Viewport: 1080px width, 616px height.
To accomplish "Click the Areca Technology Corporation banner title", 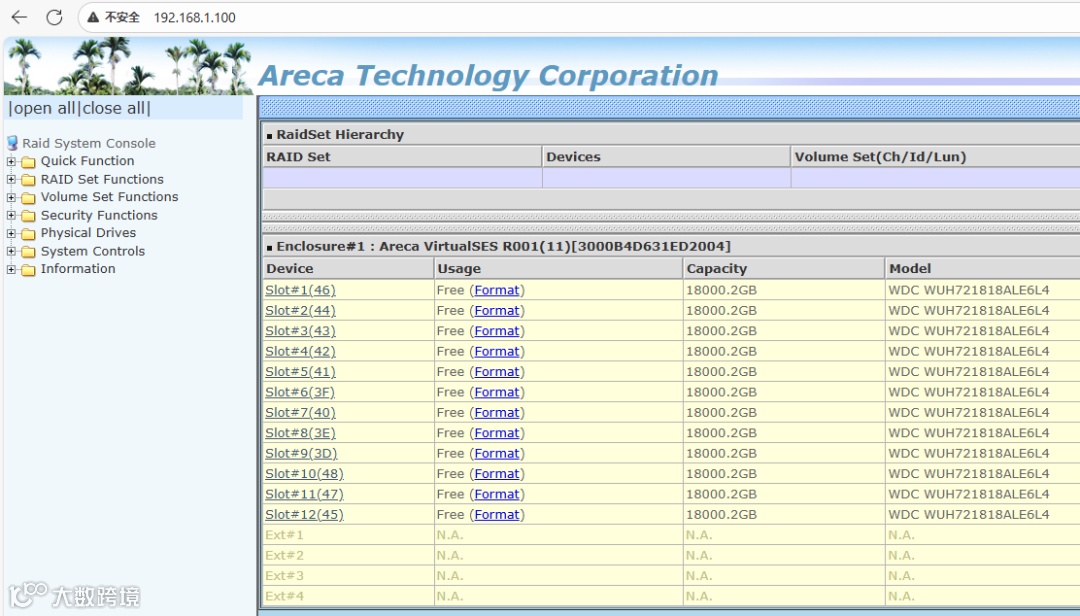I will click(488, 76).
